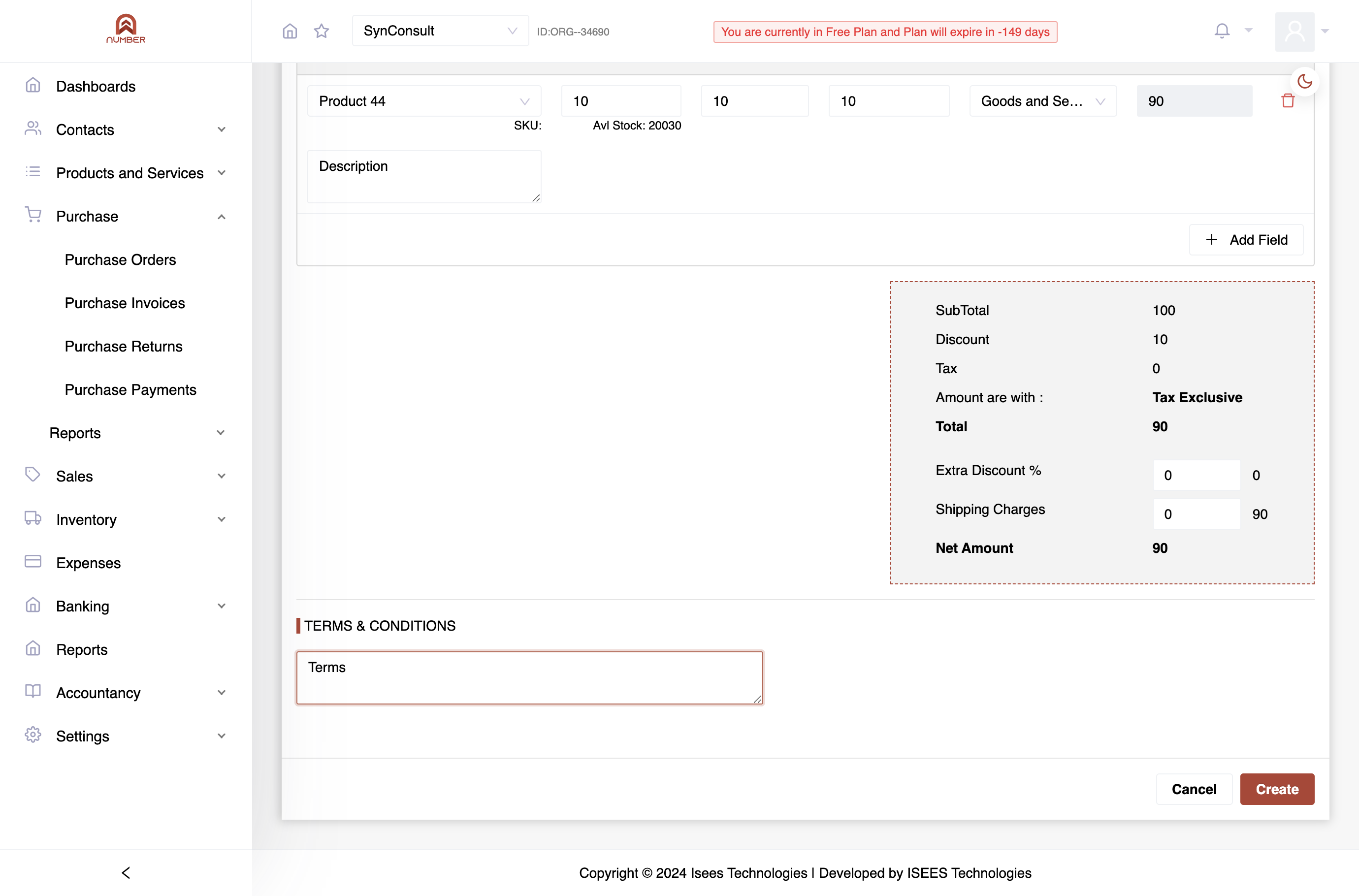Image resolution: width=1359 pixels, height=896 pixels.
Task: Click the Expenses card icon
Action: [33, 562]
